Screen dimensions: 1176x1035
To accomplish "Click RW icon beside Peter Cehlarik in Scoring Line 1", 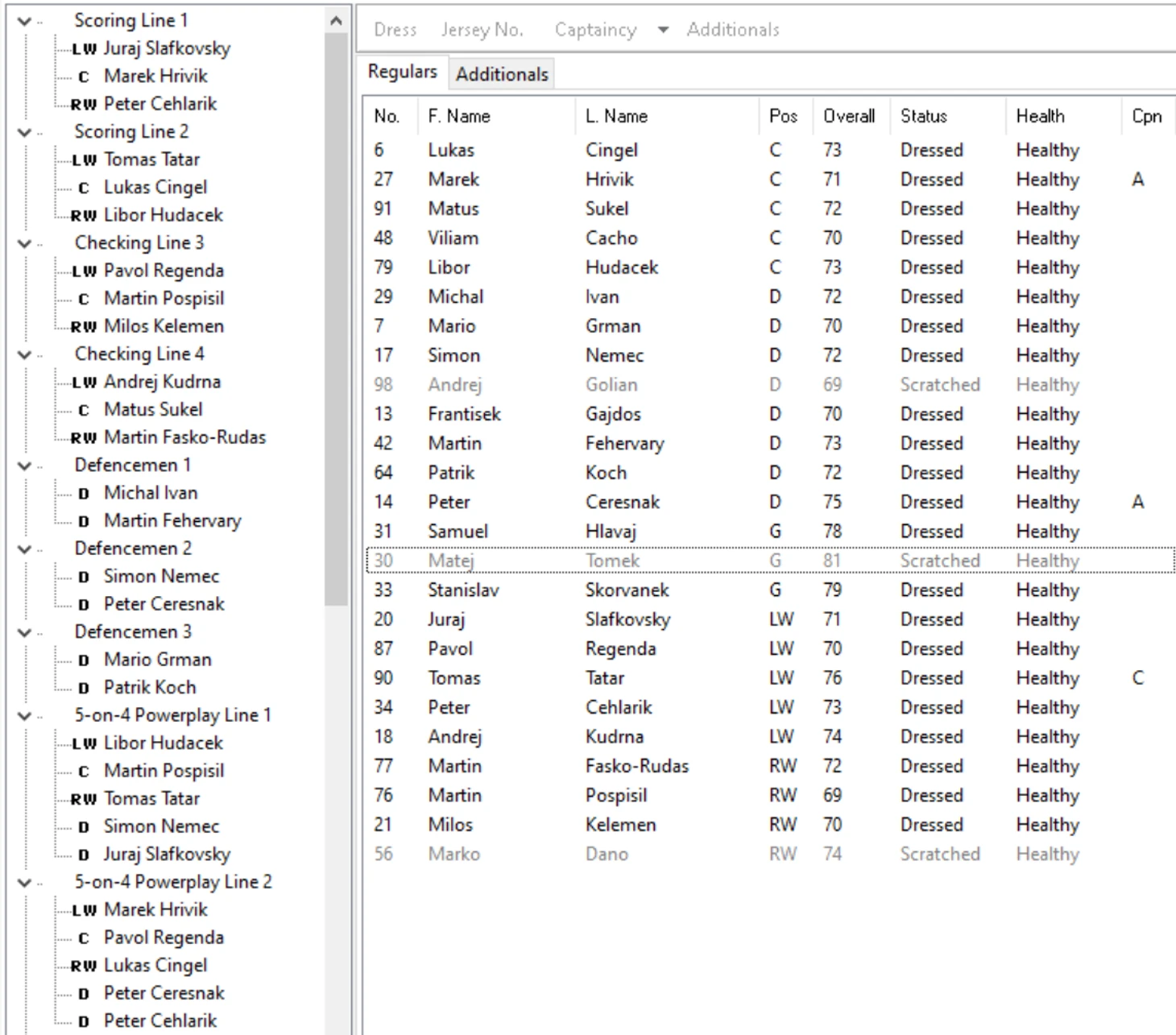I will tap(84, 105).
